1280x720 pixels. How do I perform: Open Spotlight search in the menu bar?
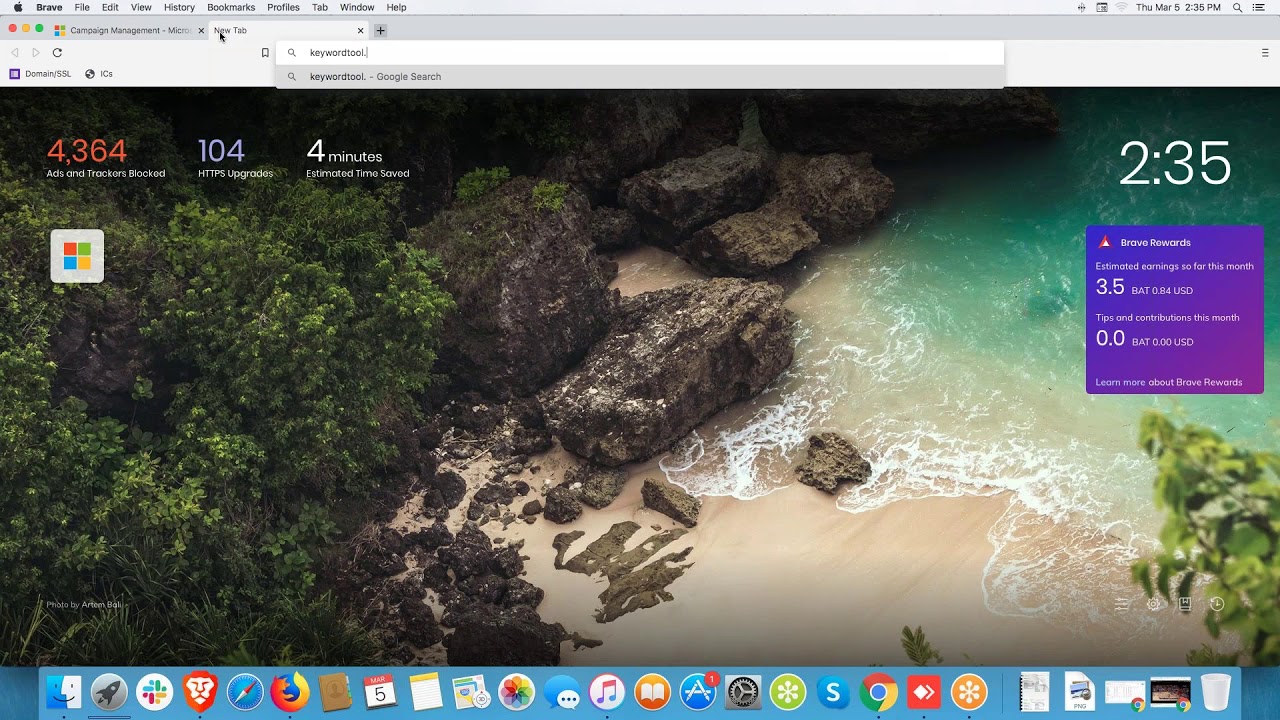pos(1238,7)
